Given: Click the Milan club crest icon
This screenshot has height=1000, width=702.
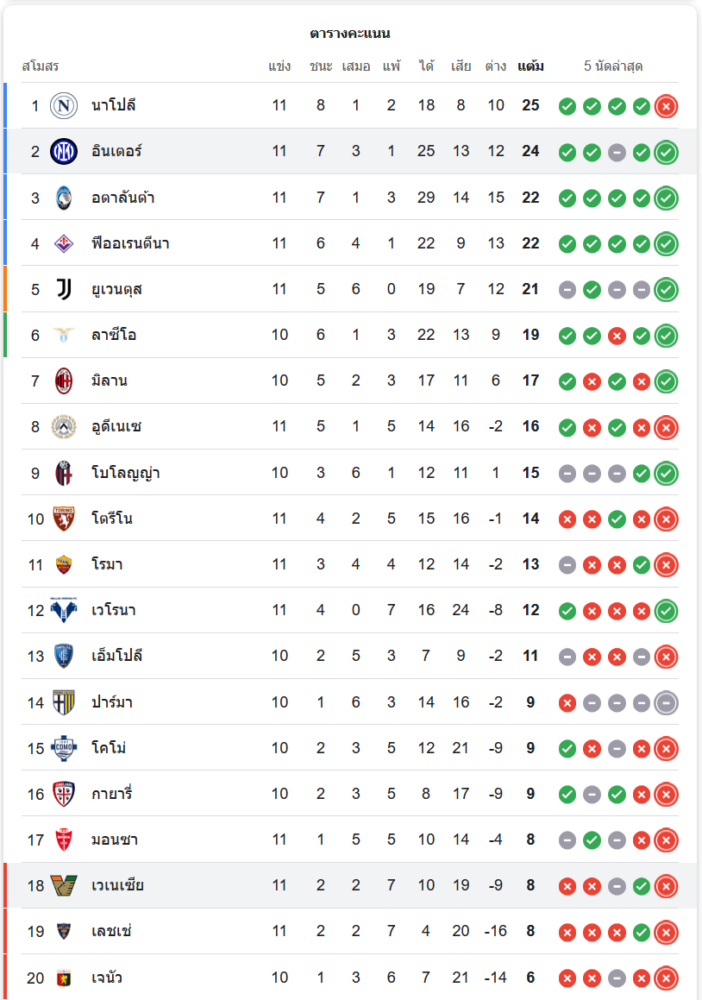Looking at the screenshot, I should click(64, 381).
